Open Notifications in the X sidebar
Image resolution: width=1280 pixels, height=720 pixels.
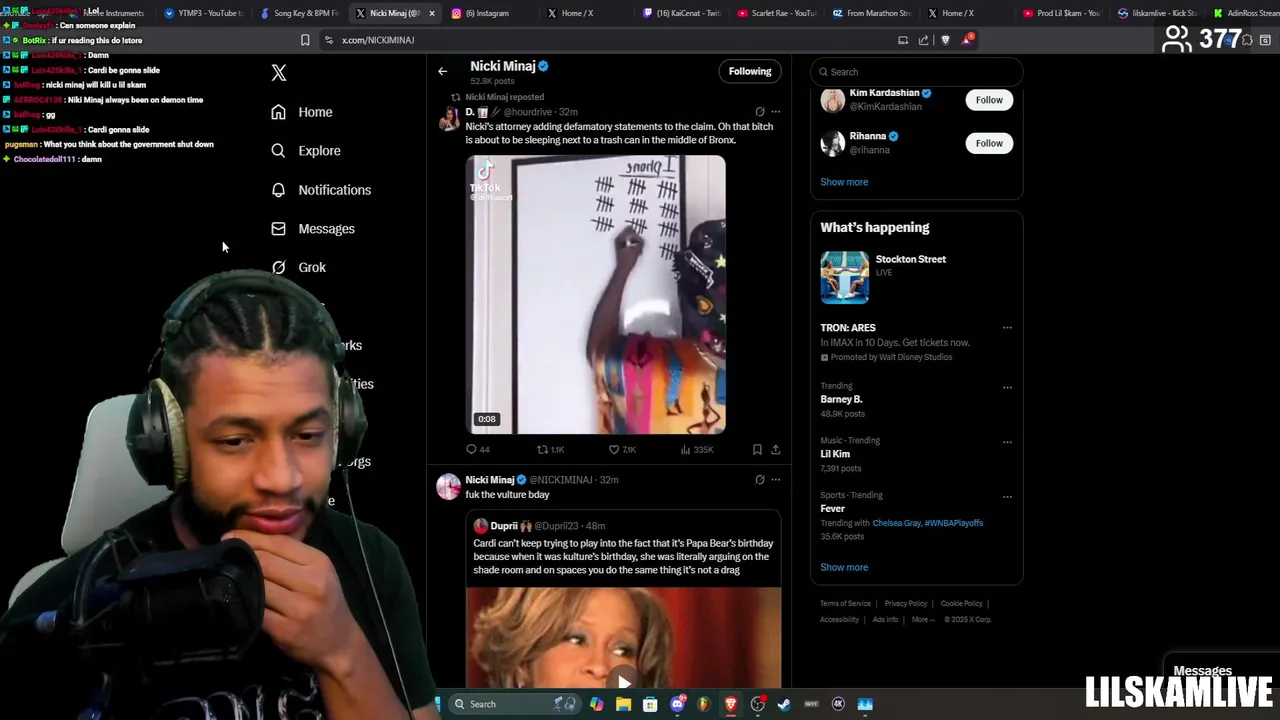pos(321,190)
